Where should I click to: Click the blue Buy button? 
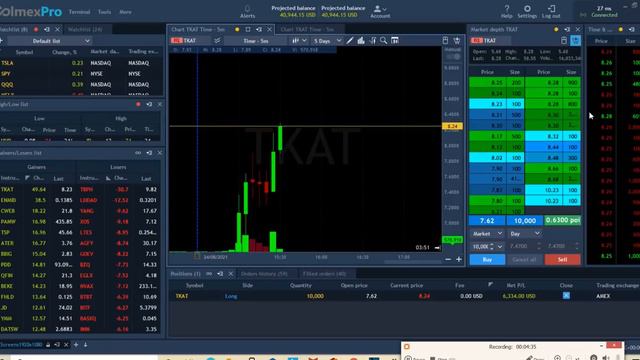487,260
